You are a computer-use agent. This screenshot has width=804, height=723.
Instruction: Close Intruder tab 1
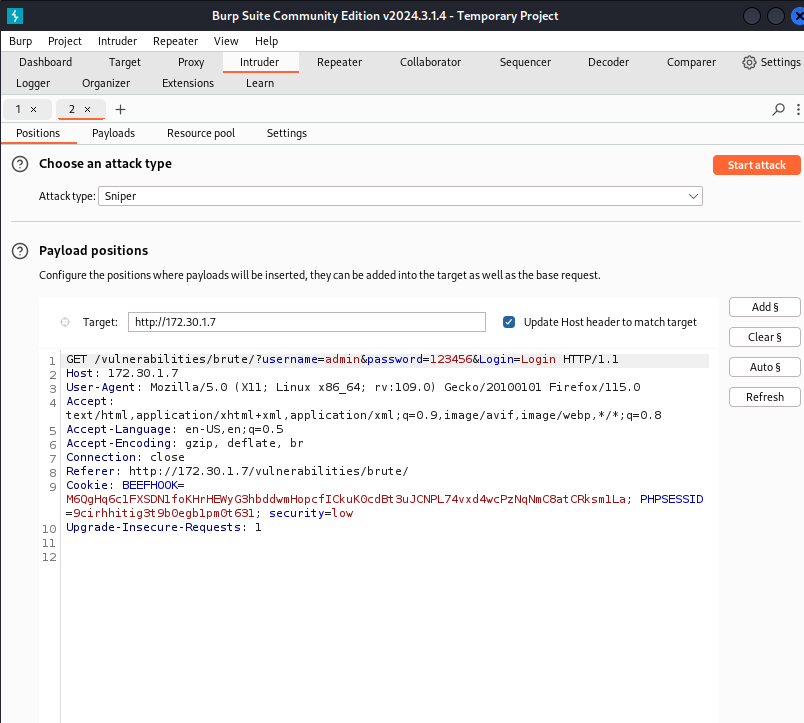click(33, 109)
